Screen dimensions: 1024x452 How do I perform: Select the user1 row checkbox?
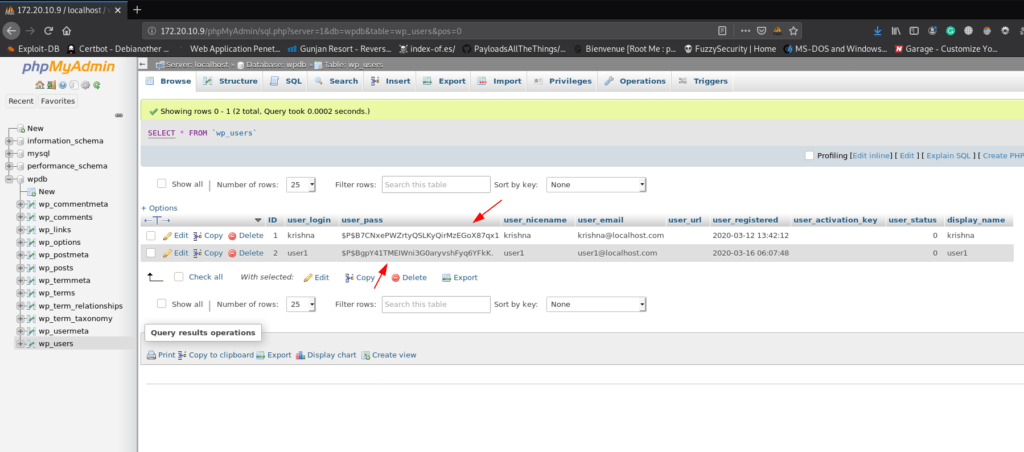pos(151,253)
